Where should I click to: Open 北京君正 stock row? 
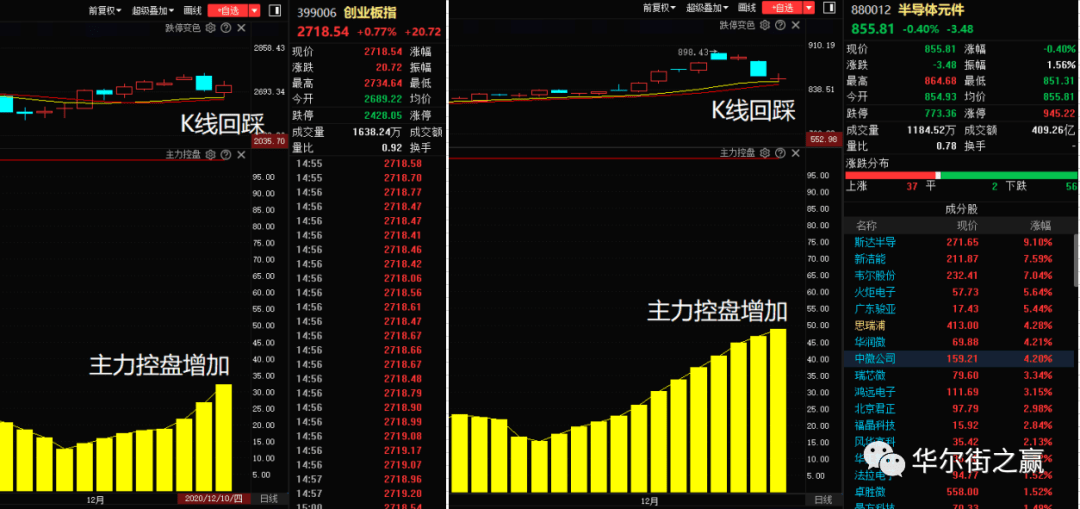(x=959, y=408)
